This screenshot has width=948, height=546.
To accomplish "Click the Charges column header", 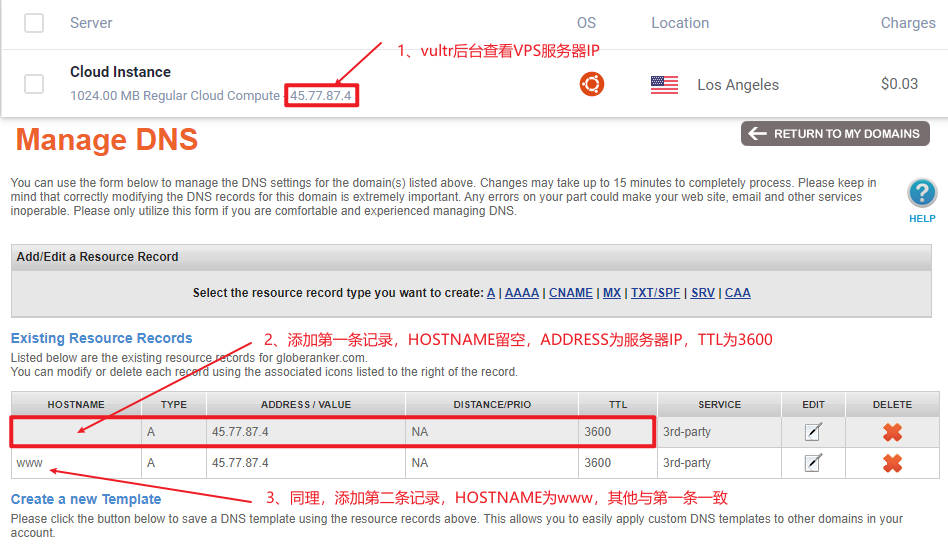I will point(907,23).
